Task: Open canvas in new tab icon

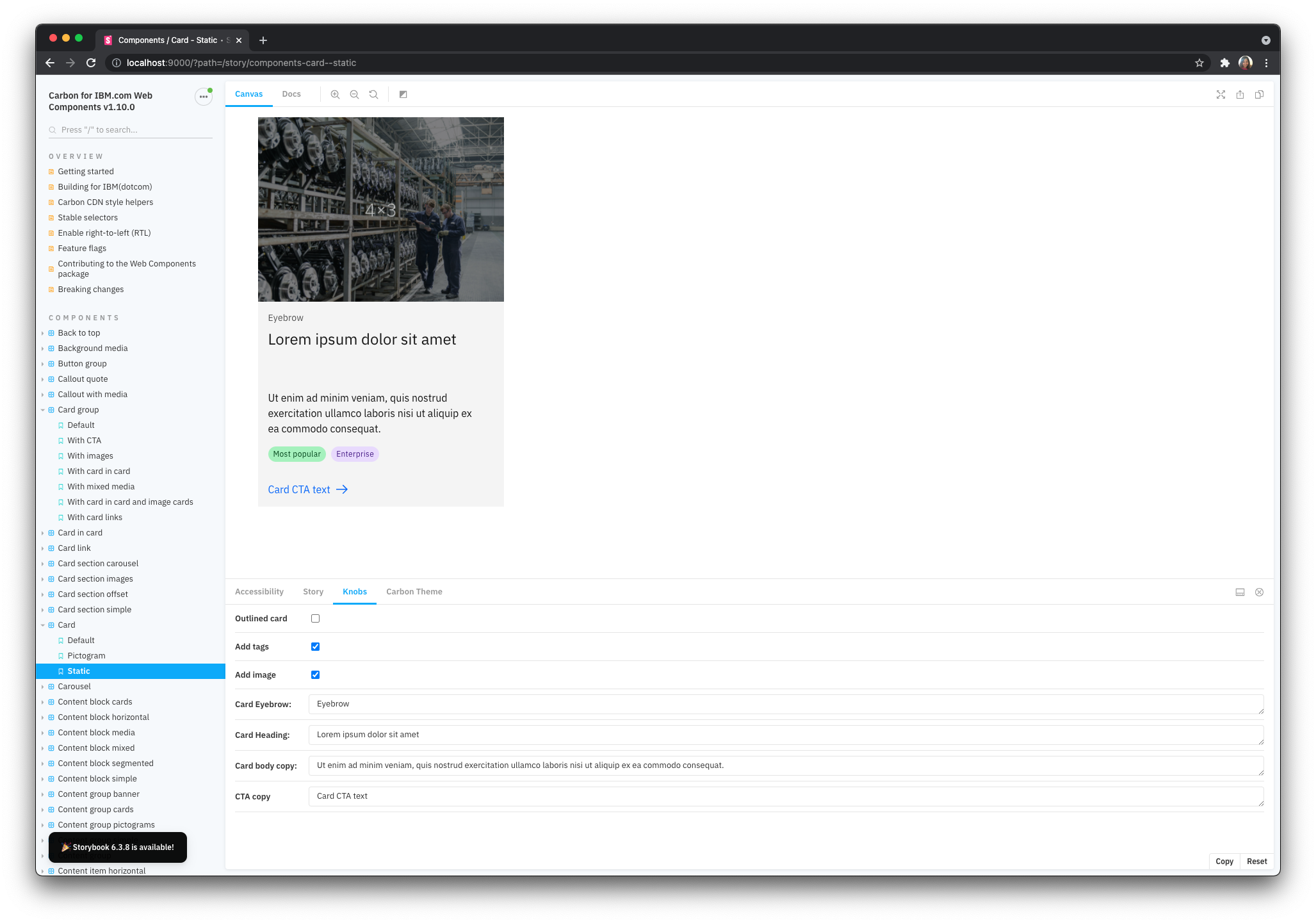Action: coord(1240,94)
